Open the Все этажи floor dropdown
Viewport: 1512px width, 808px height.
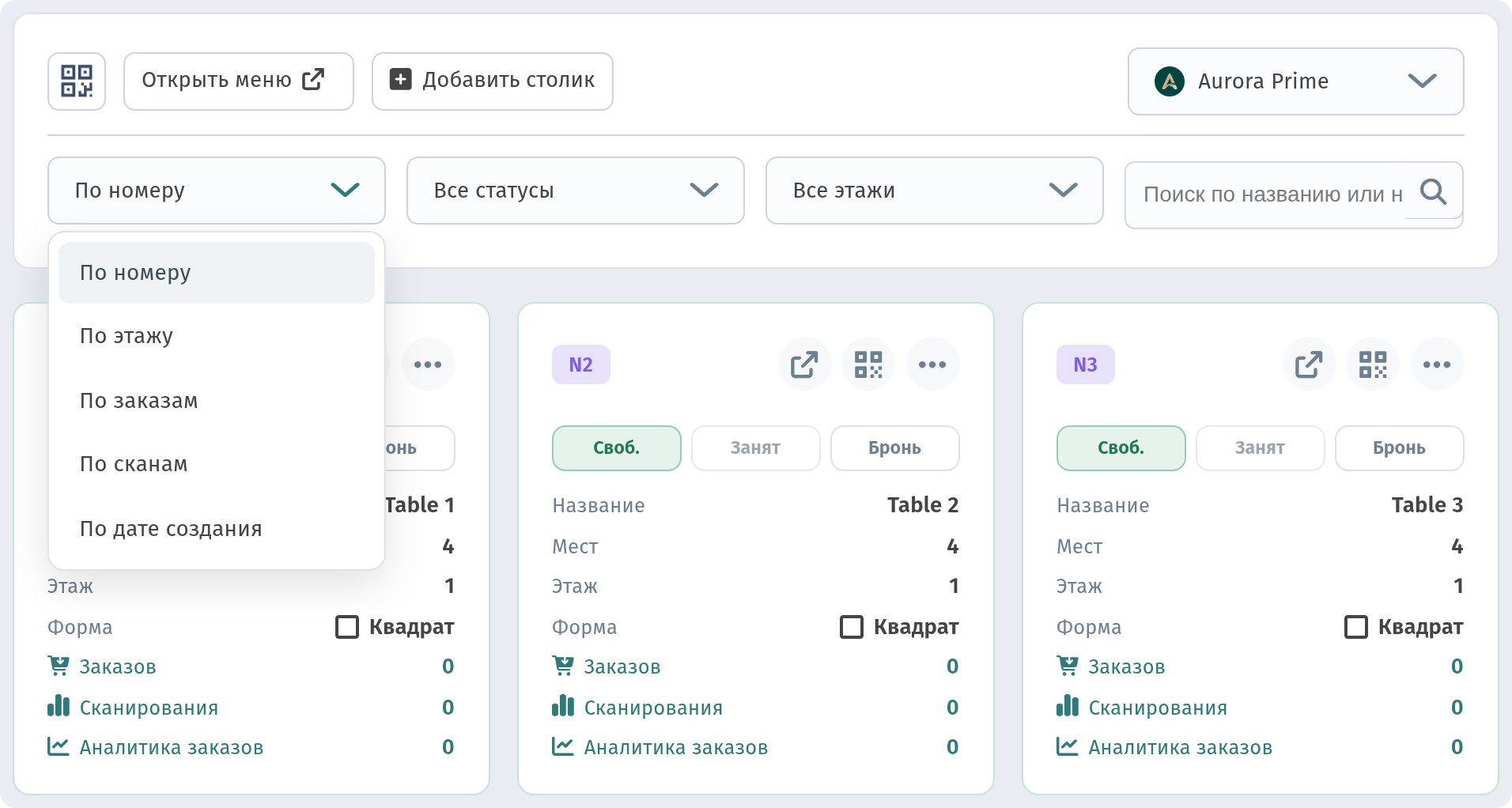(935, 191)
